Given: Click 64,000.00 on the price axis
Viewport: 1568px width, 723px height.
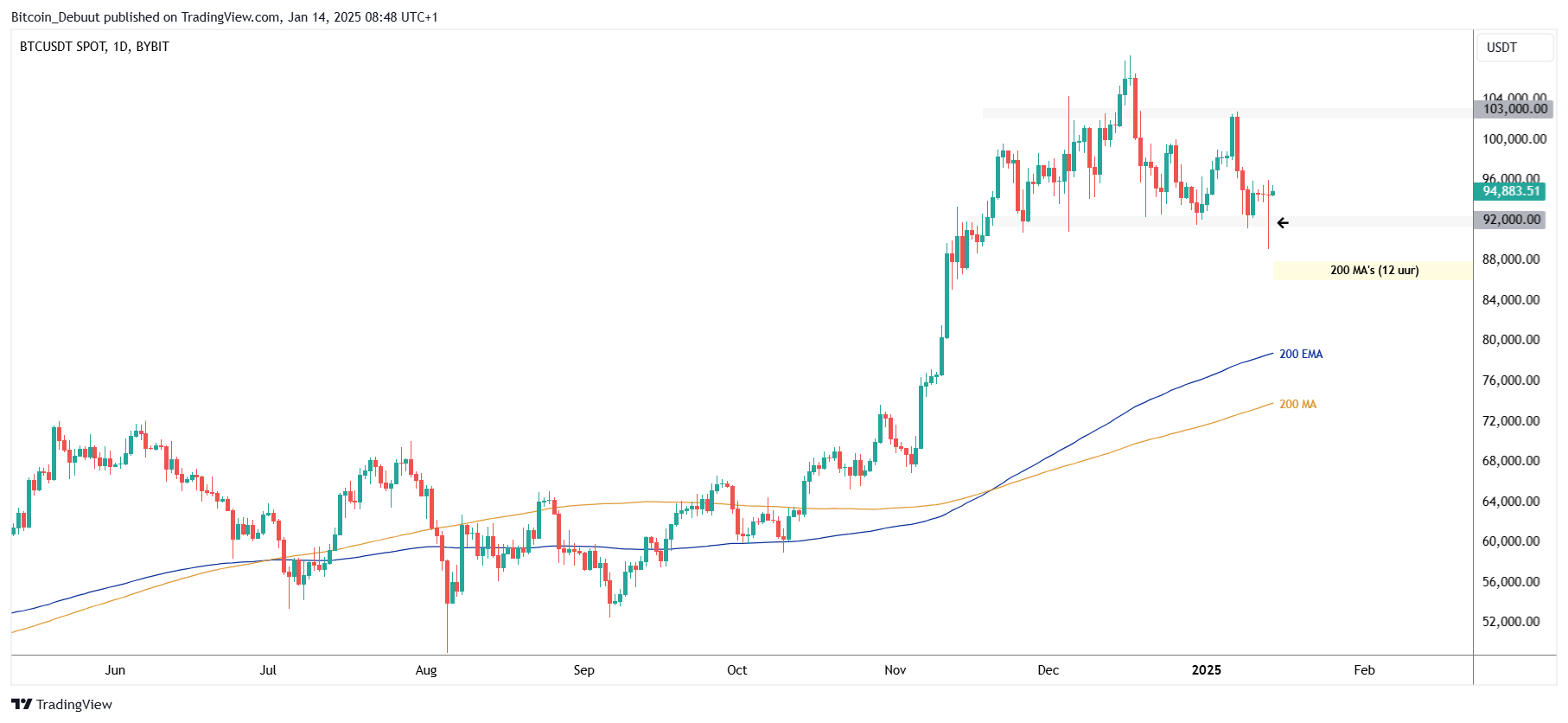Looking at the screenshot, I should 1511,501.
